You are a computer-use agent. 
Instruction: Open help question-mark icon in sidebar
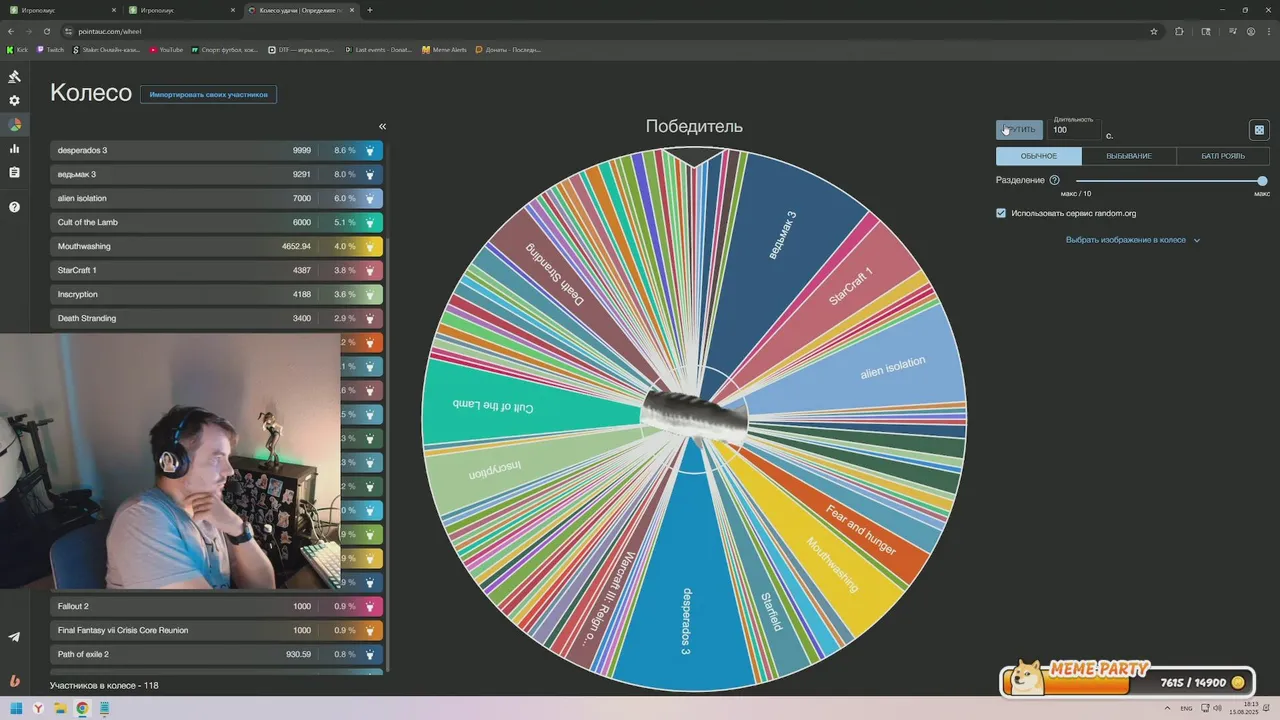(x=14, y=207)
